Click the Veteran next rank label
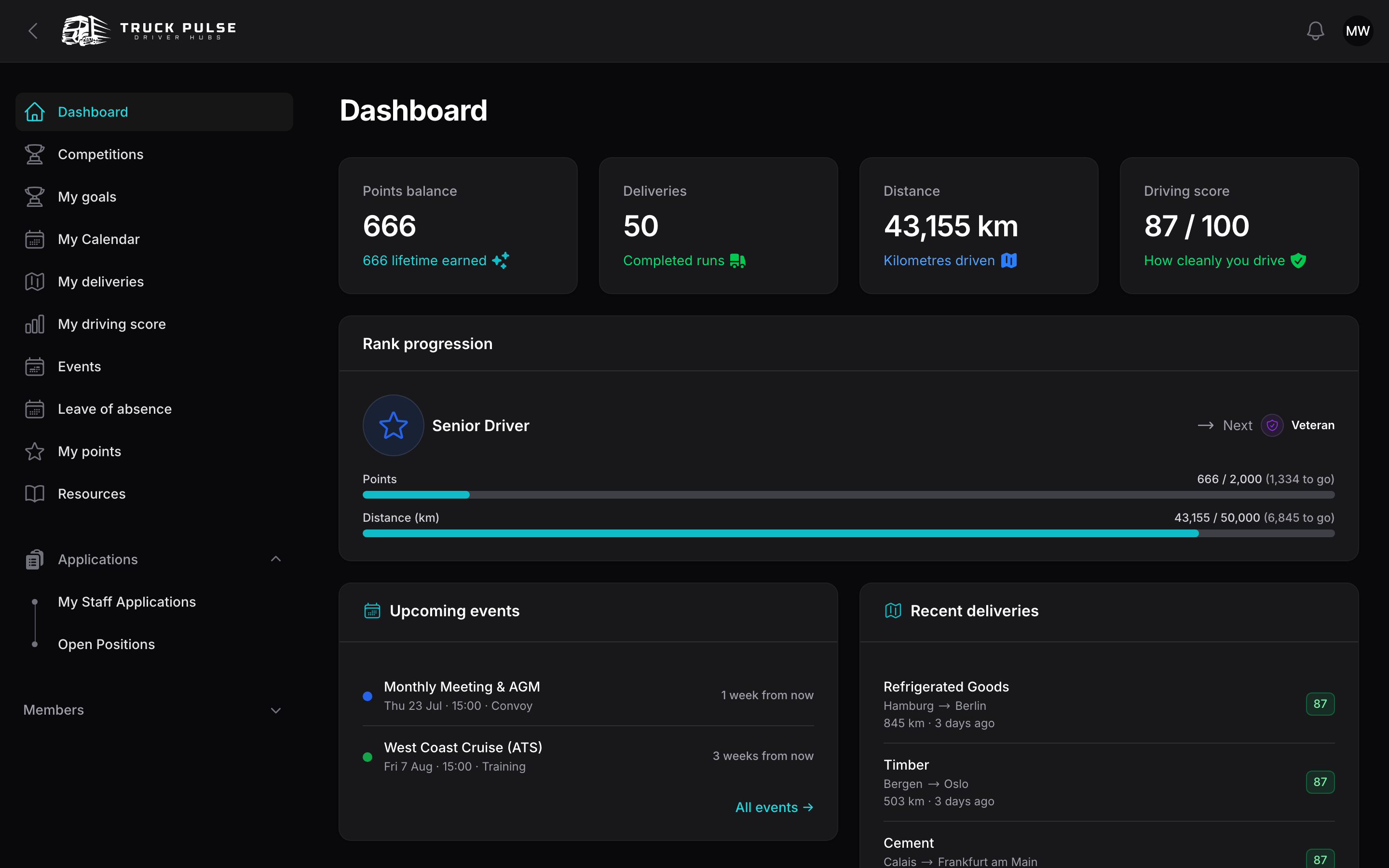Viewport: 1389px width, 868px height. click(1313, 425)
